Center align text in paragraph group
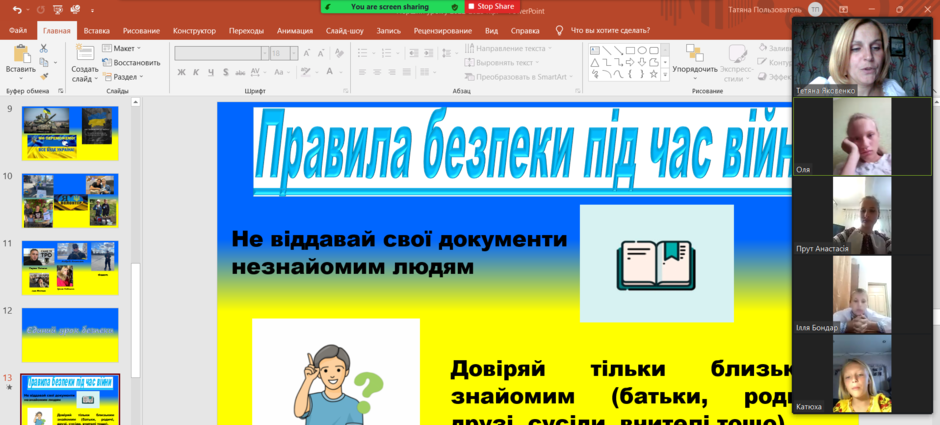The image size is (940, 425). click(x=377, y=72)
